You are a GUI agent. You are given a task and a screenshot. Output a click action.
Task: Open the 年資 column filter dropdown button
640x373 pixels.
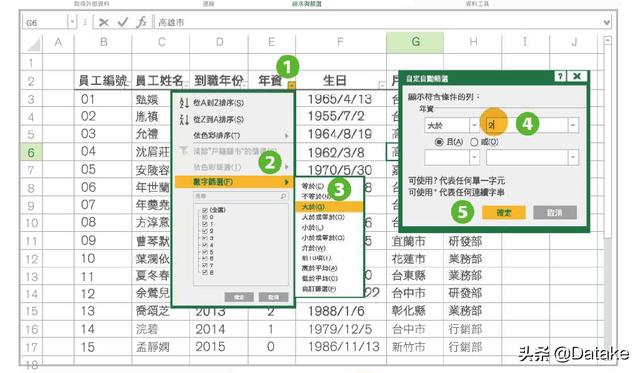point(291,85)
